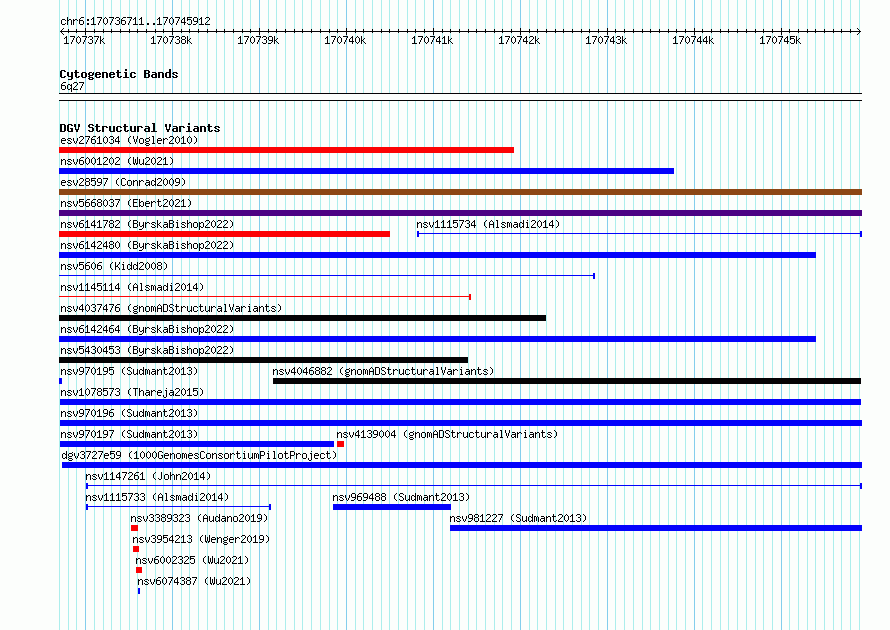Screen dimensions: 890x630
Task: Click the small red nsv4139004 marker
Action: point(341,444)
